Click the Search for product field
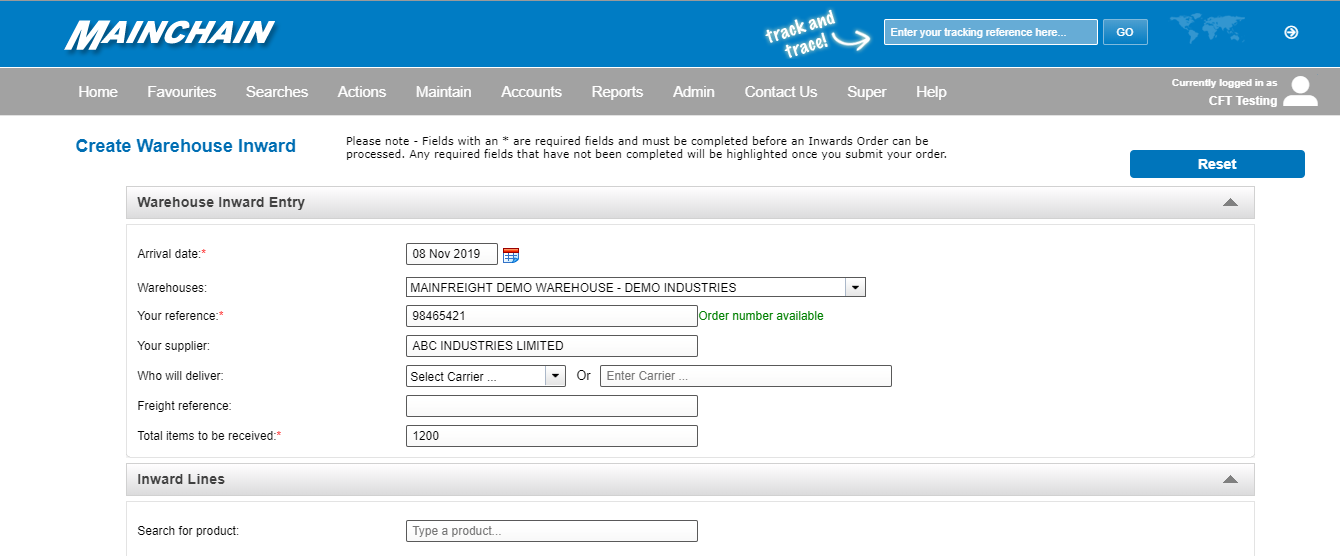 click(552, 531)
